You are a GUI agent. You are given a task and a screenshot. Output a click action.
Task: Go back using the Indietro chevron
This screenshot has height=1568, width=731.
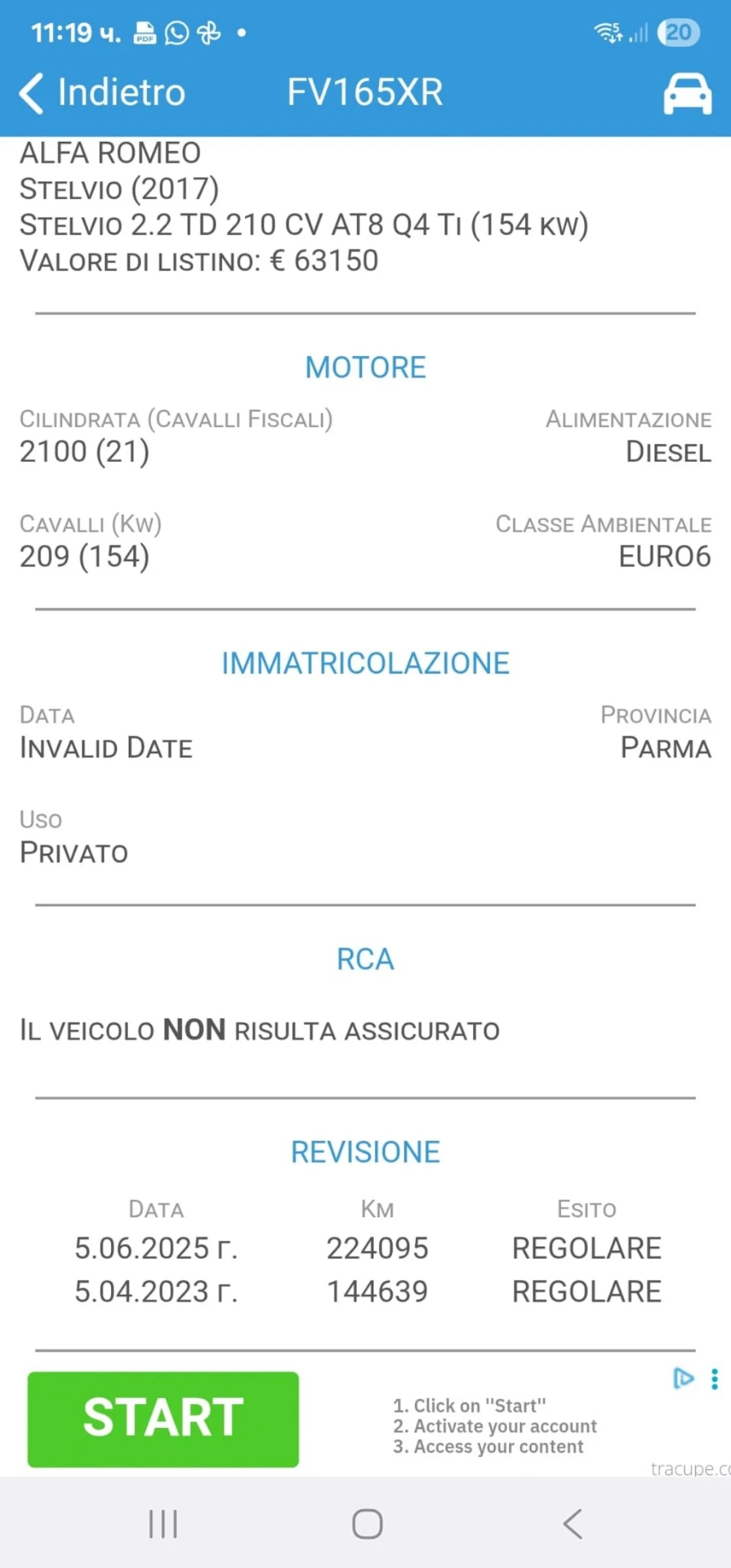click(31, 93)
